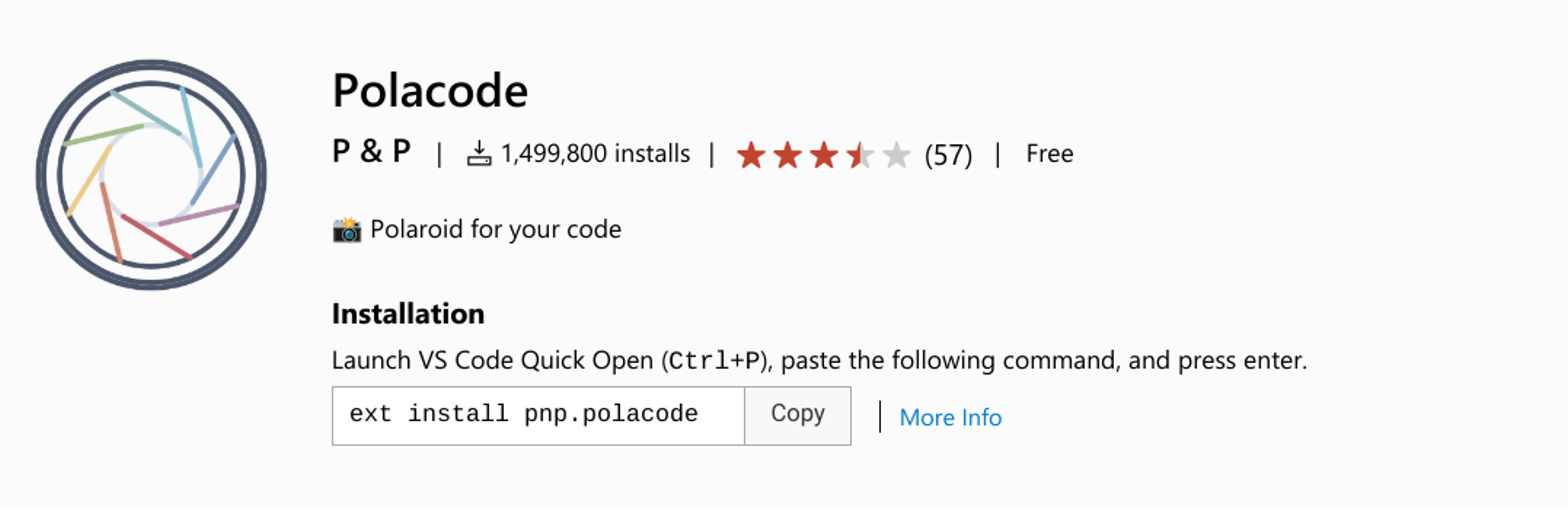Click the Polaroid for your code description
The image size is (1568, 517).
tap(495, 230)
